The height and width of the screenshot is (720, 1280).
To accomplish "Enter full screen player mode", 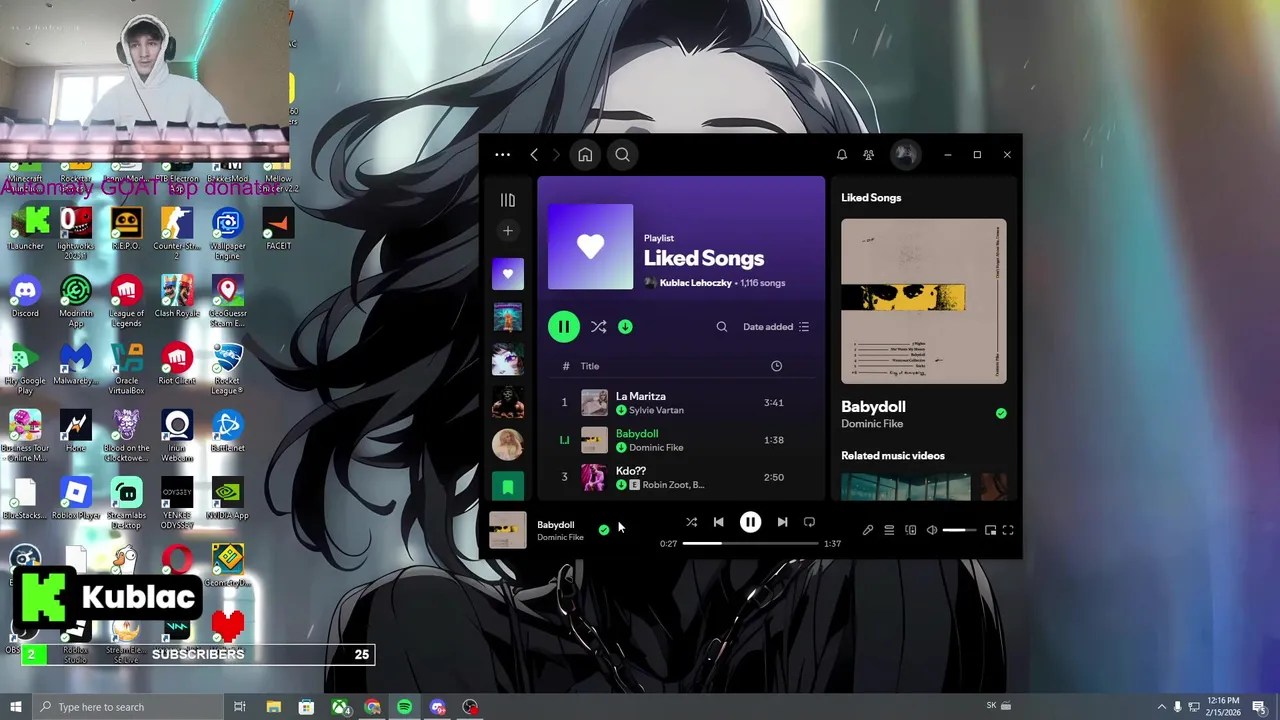I will (x=1008, y=530).
